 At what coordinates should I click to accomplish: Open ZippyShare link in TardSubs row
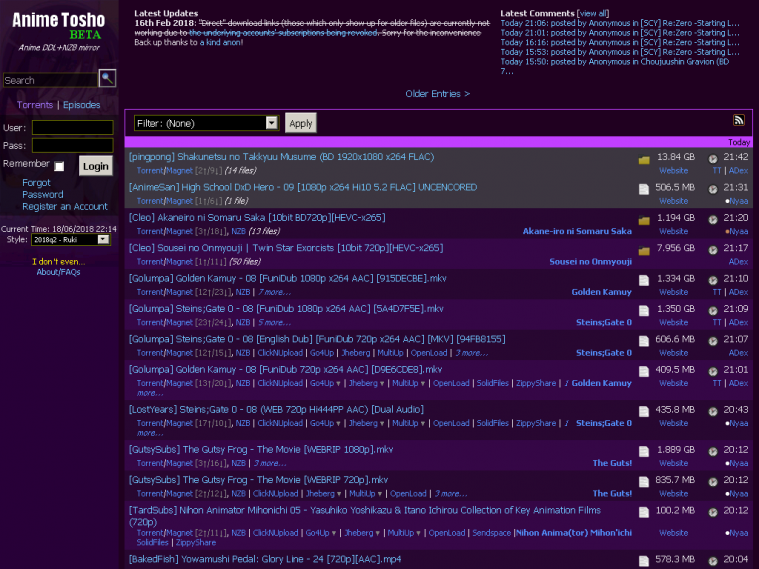click(x=196, y=543)
